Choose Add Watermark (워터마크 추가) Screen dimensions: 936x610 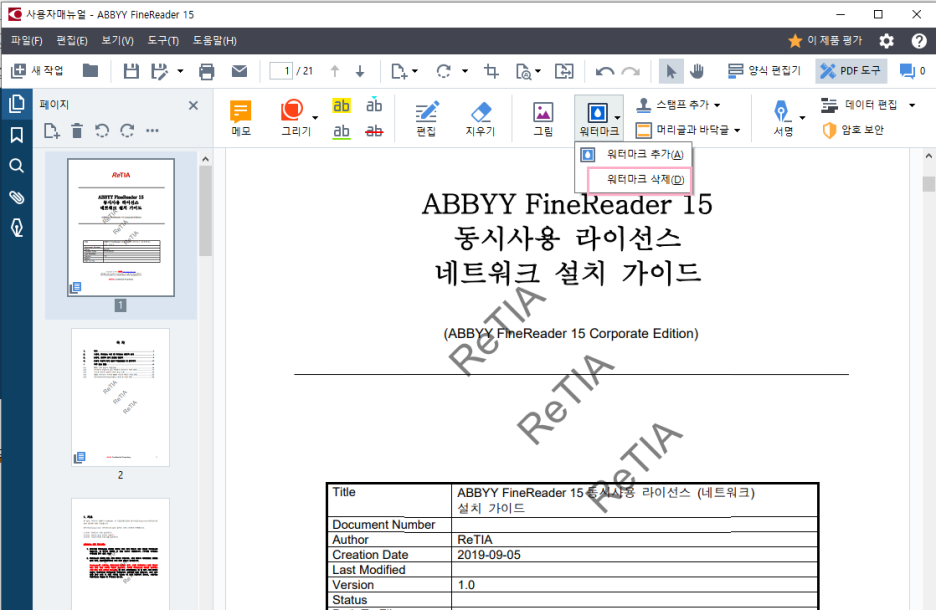[x=633, y=155]
